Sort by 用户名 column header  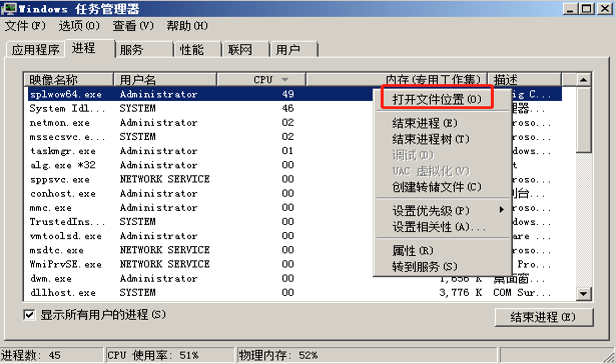(165, 80)
